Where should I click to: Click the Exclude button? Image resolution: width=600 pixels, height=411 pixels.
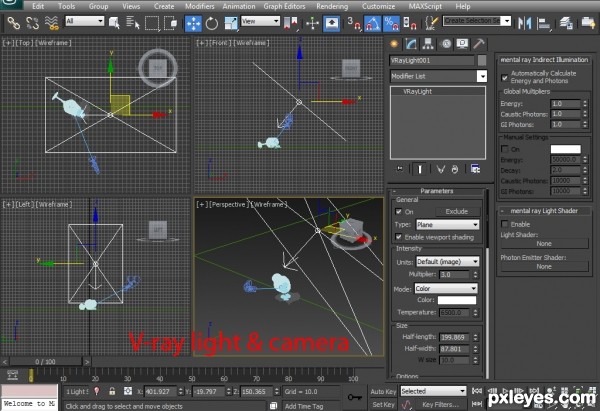457,211
